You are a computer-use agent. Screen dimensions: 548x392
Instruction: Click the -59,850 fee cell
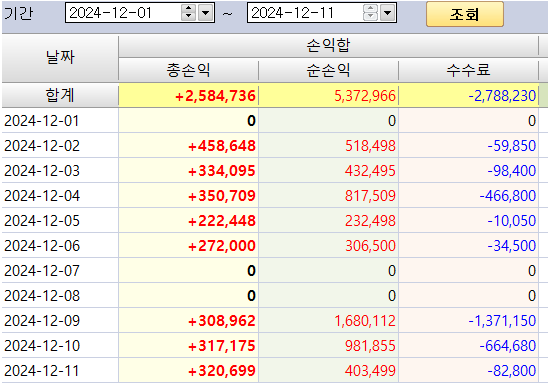pos(468,146)
